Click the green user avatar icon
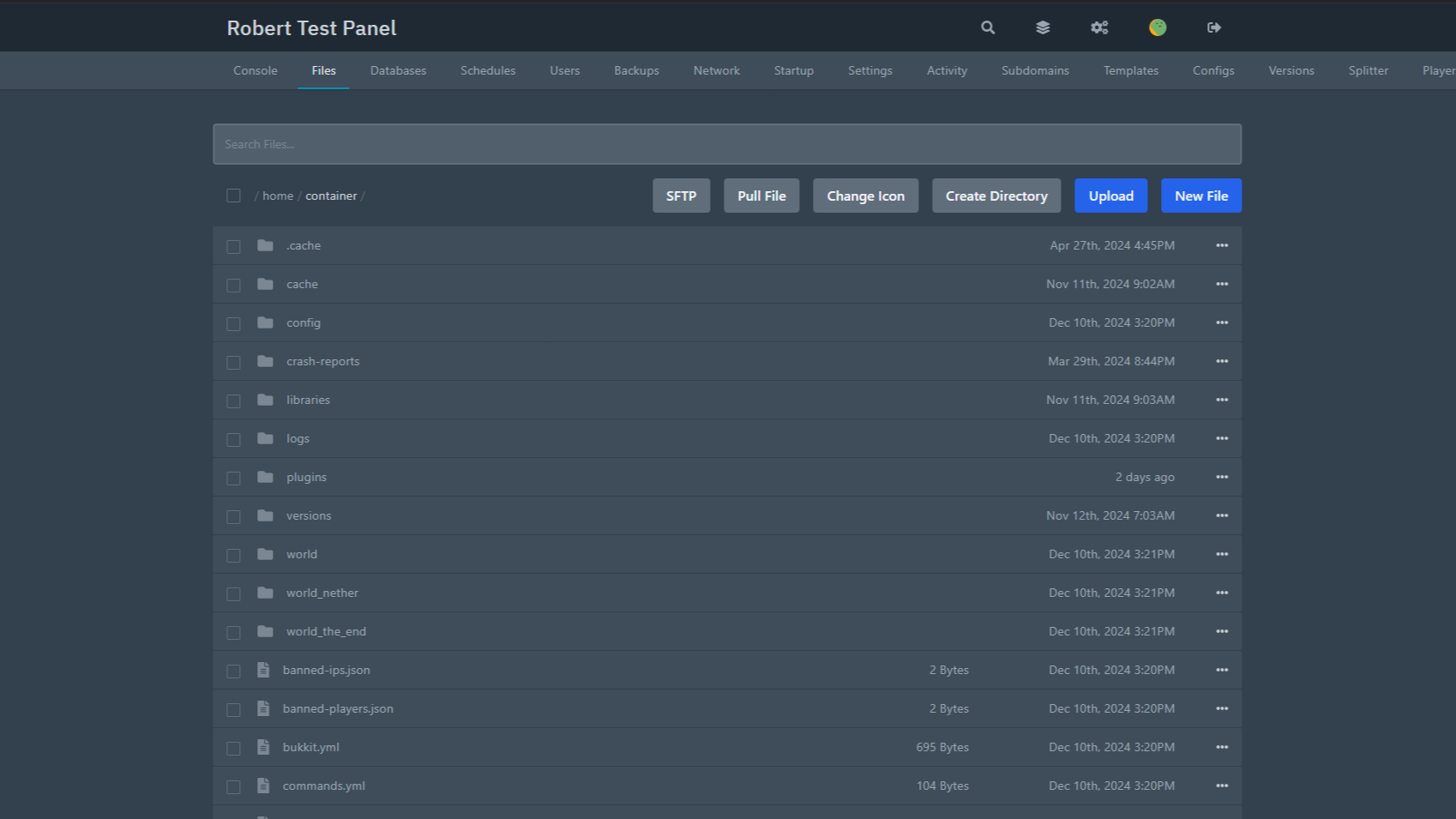This screenshot has height=819, width=1456. click(1158, 27)
